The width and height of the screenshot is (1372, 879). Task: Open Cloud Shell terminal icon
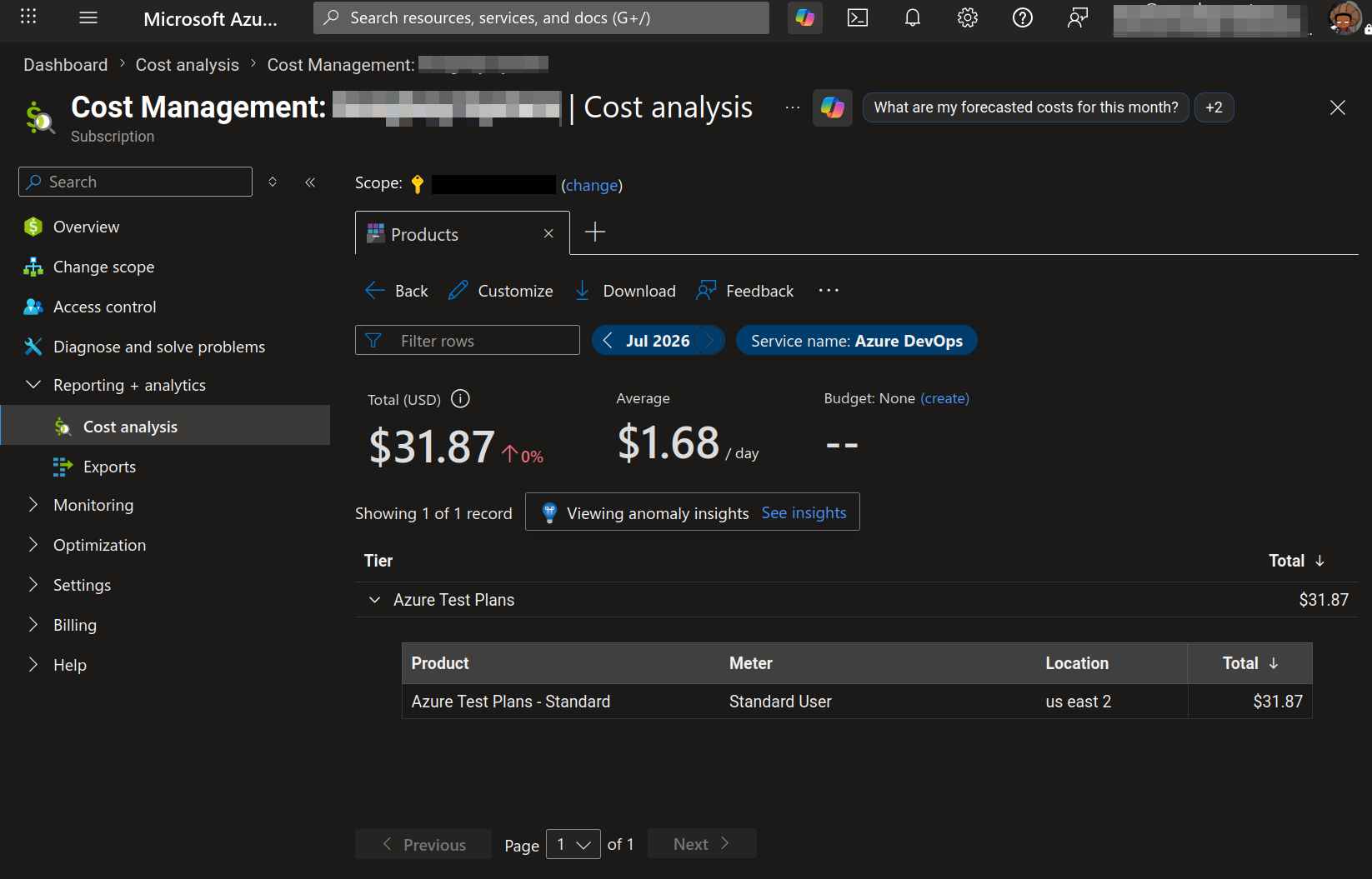click(858, 17)
